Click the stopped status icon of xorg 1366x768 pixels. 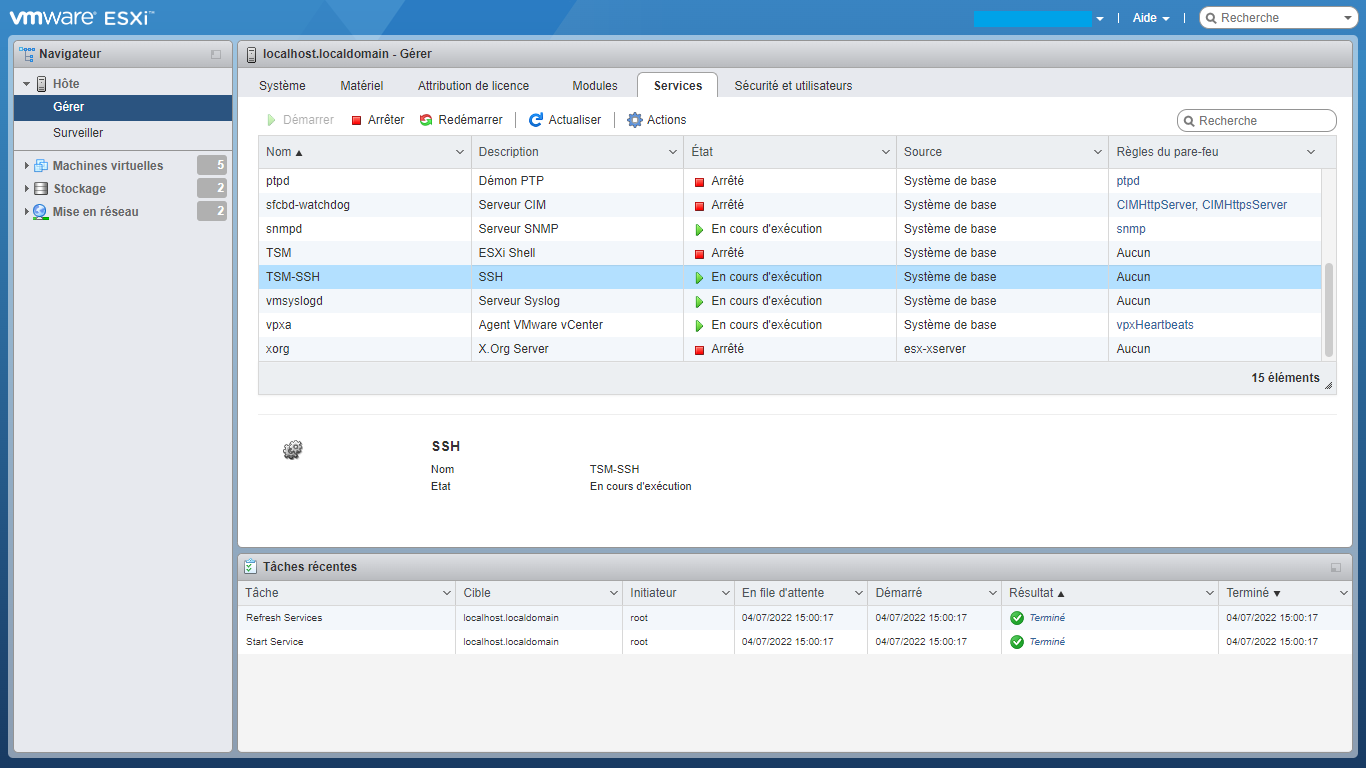(x=700, y=350)
